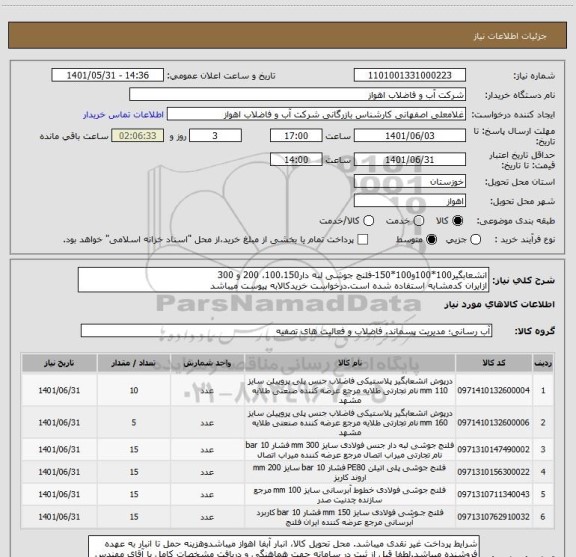
Task: Click the price validity time 14:00
Action: click(296, 160)
